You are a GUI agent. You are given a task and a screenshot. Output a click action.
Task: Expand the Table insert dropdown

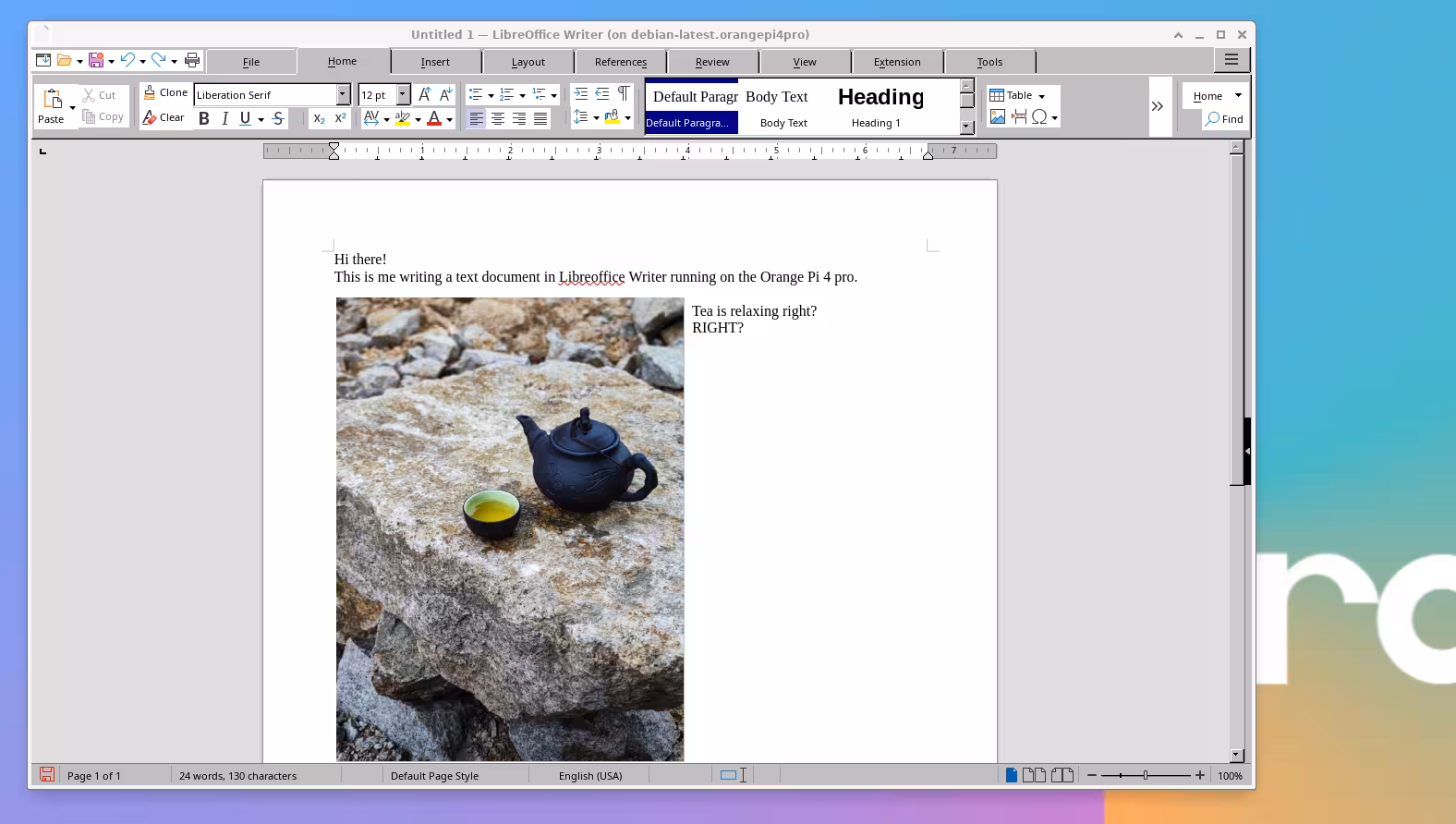tap(1041, 96)
